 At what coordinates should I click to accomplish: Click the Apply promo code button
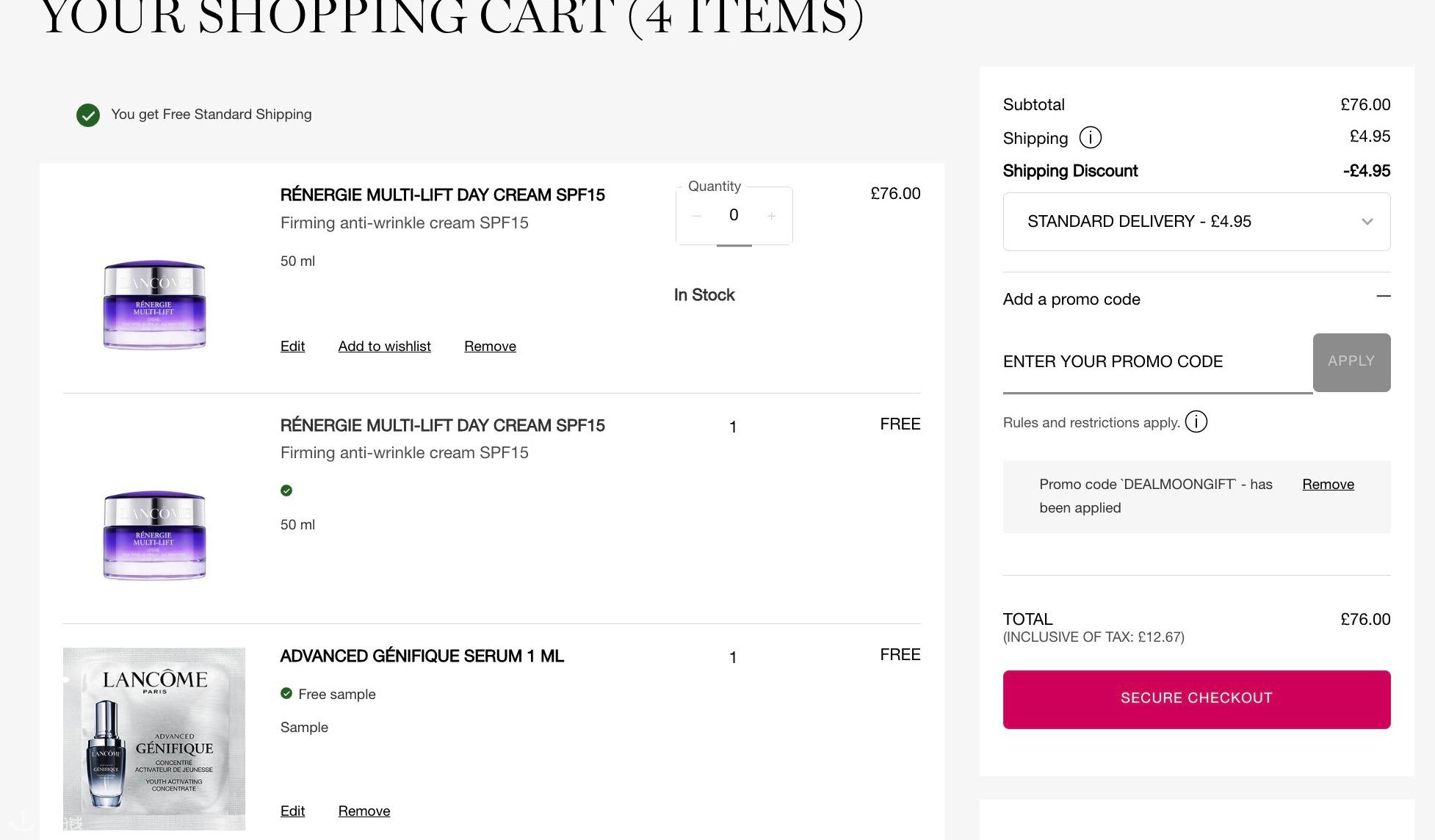pos(1351,362)
